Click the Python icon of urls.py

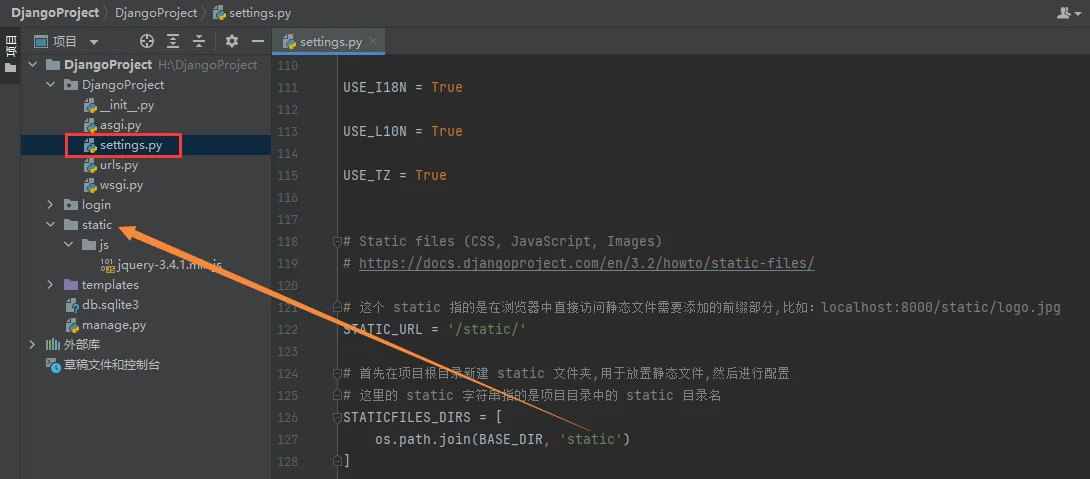[90, 165]
